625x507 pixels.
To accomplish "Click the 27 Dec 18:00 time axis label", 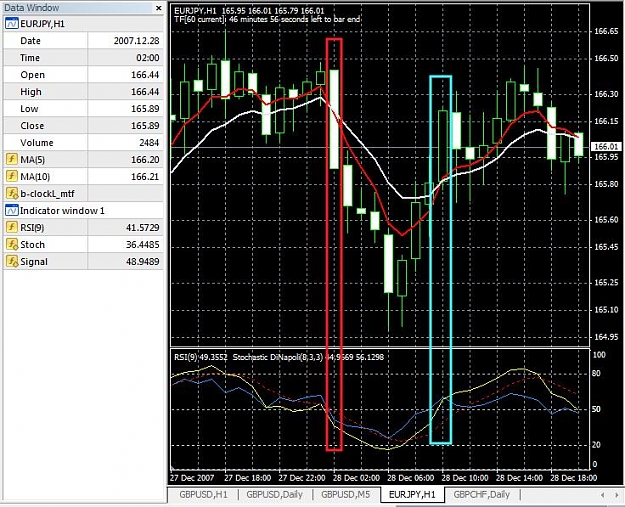I will [x=248, y=478].
